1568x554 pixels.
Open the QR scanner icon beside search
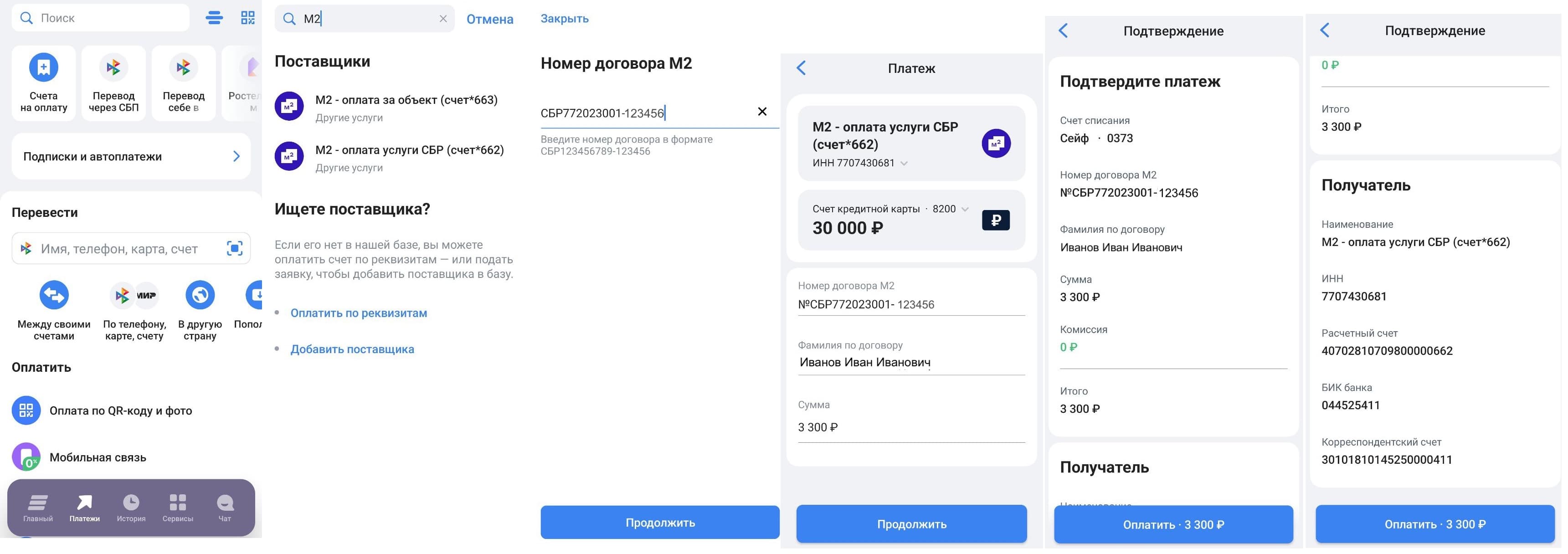[x=248, y=18]
